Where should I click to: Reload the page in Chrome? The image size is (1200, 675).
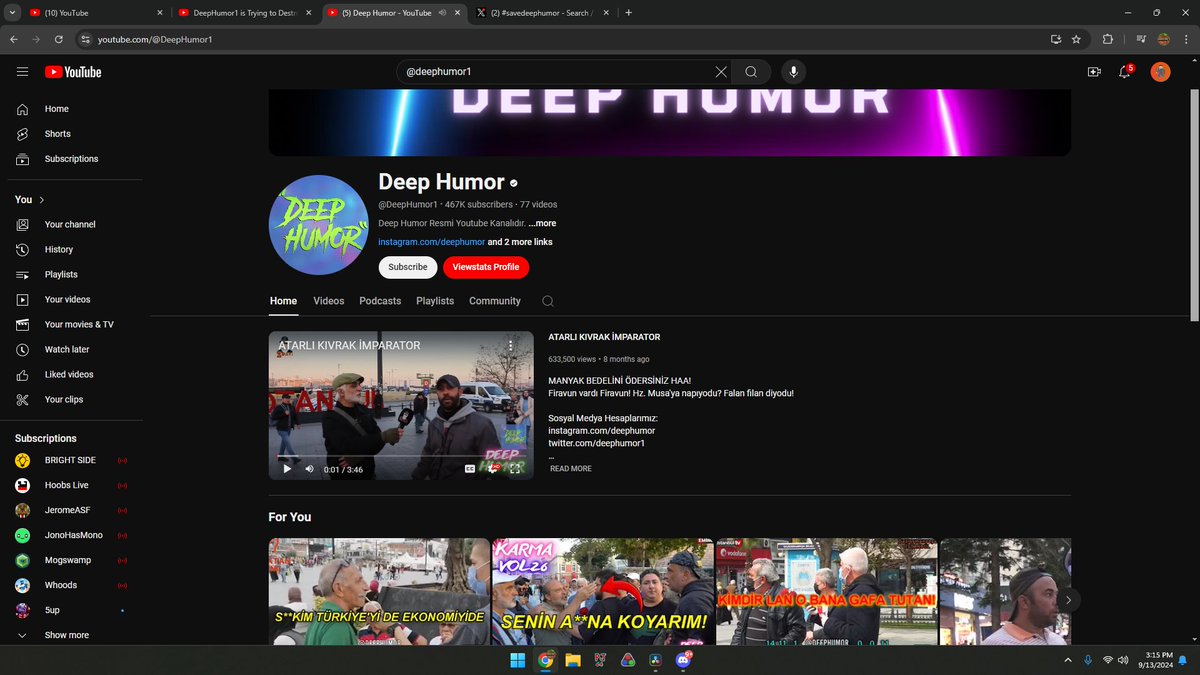pos(59,39)
